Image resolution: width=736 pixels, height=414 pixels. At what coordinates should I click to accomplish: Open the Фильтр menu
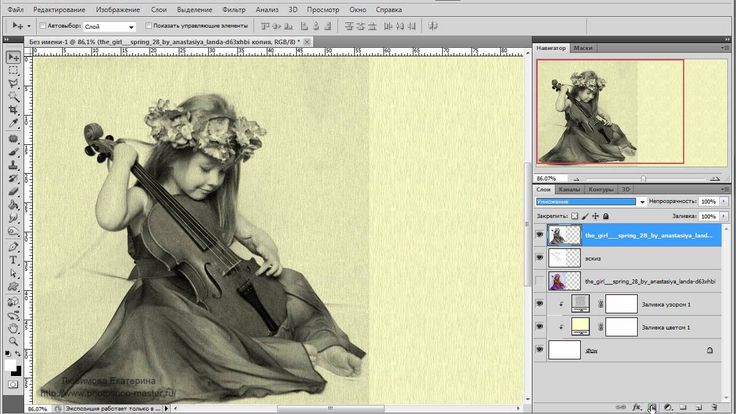coord(234,9)
